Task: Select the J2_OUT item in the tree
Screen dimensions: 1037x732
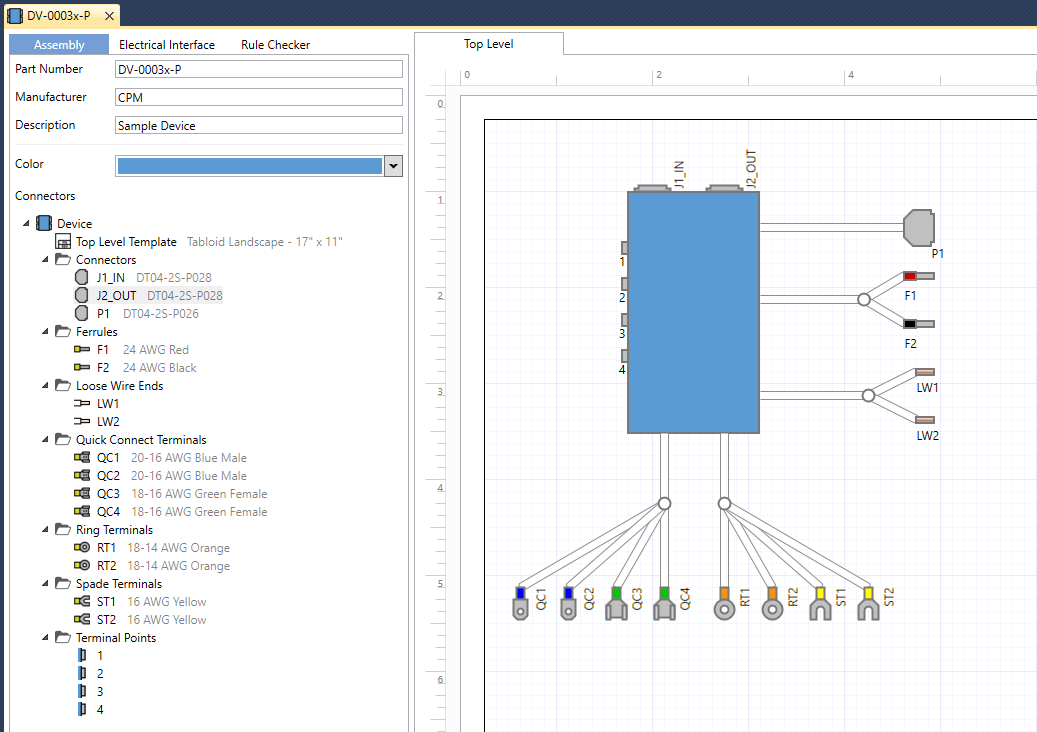Action: (x=116, y=296)
